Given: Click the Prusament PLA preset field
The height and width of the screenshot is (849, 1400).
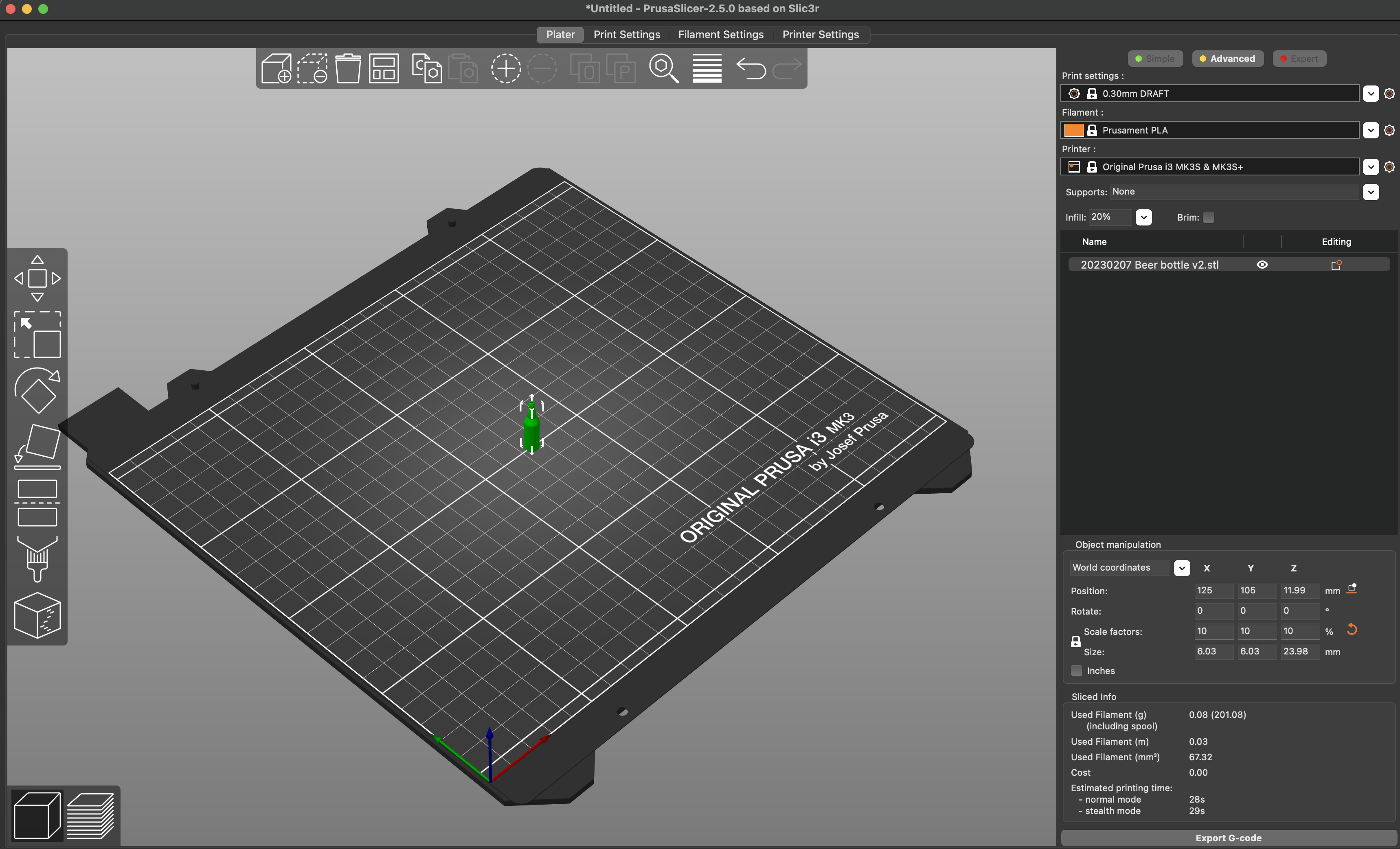Looking at the screenshot, I should pyautogui.click(x=1210, y=131).
